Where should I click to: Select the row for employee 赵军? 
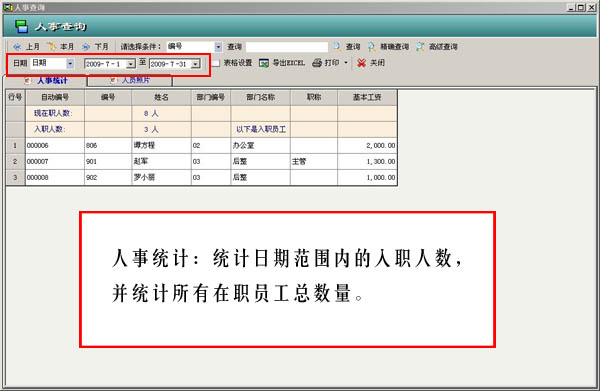[x=202, y=161]
